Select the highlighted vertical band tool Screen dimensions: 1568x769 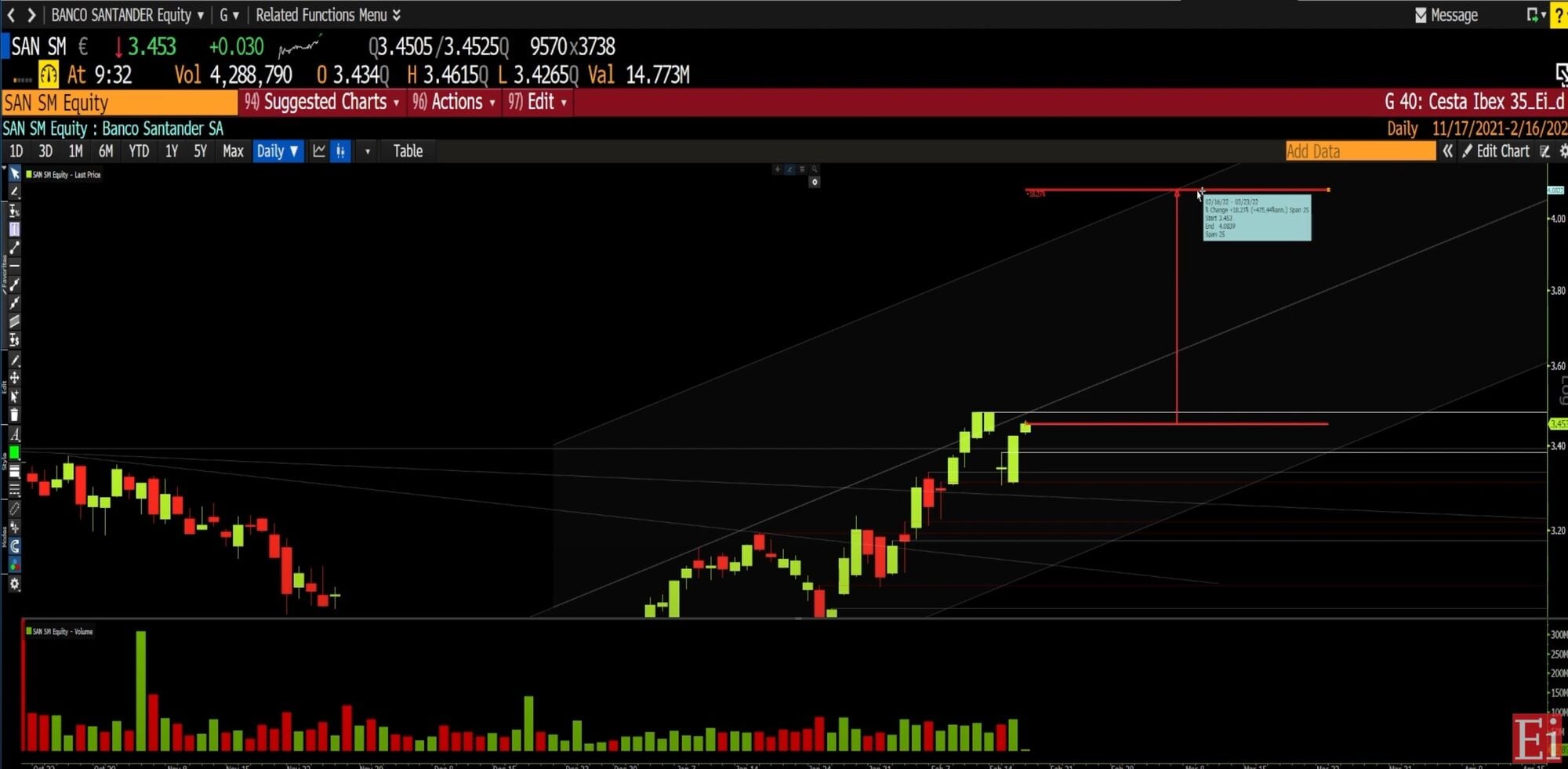click(x=14, y=230)
